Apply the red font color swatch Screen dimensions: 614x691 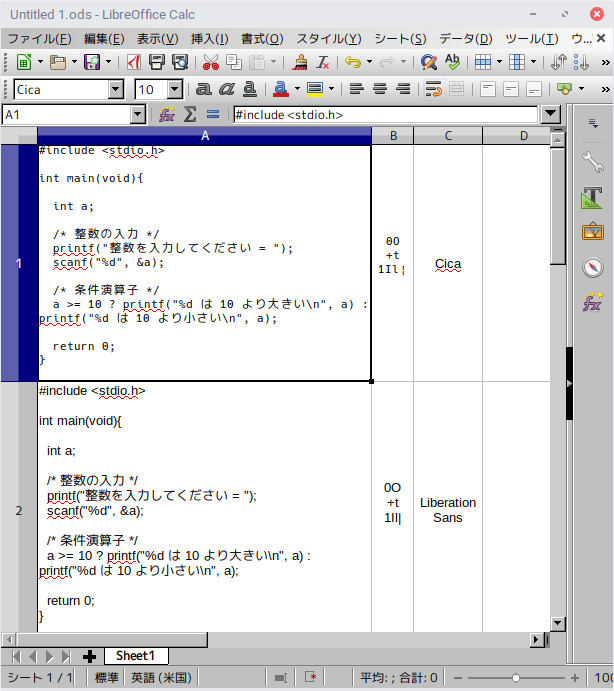point(281,89)
